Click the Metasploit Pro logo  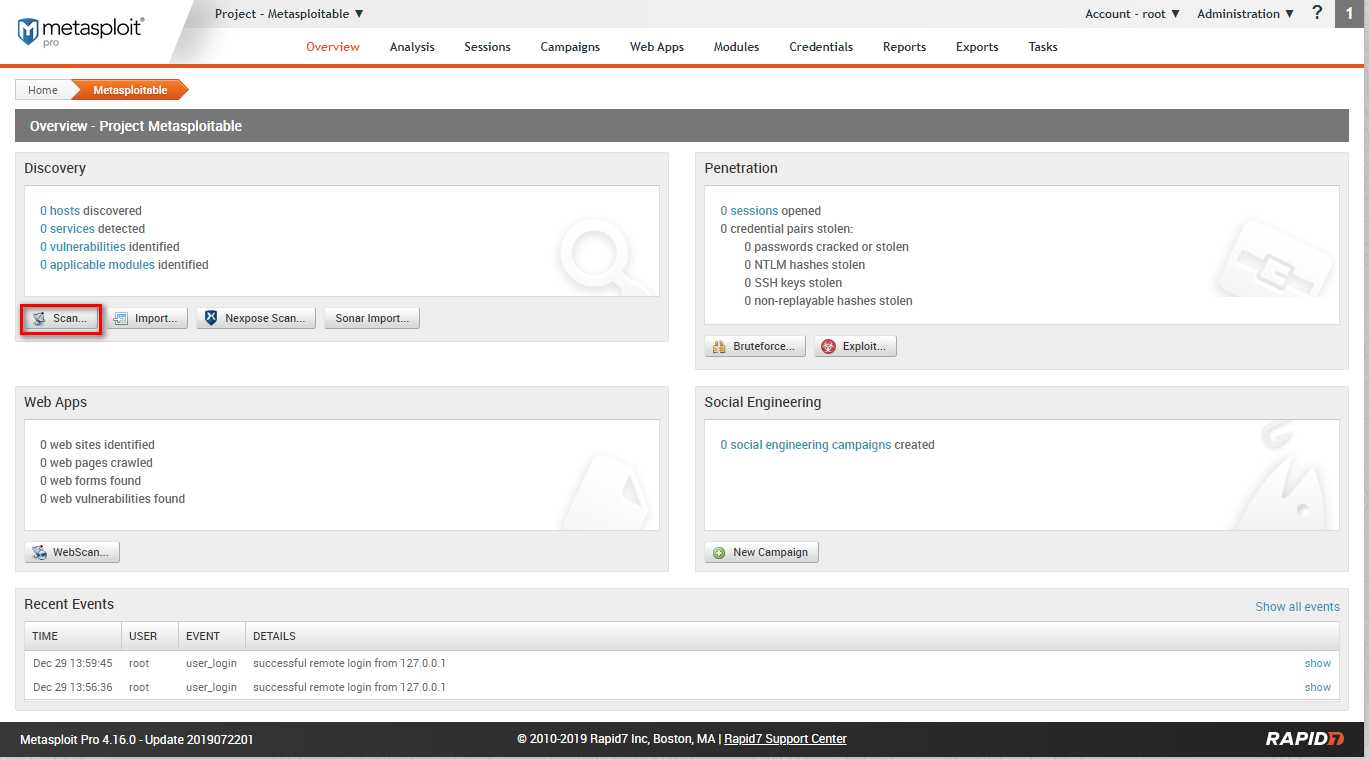[80, 30]
